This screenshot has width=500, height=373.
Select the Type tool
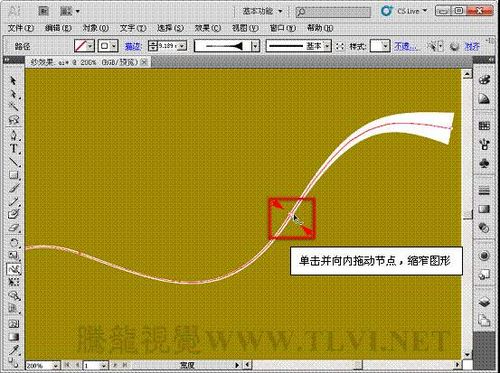coord(13,149)
